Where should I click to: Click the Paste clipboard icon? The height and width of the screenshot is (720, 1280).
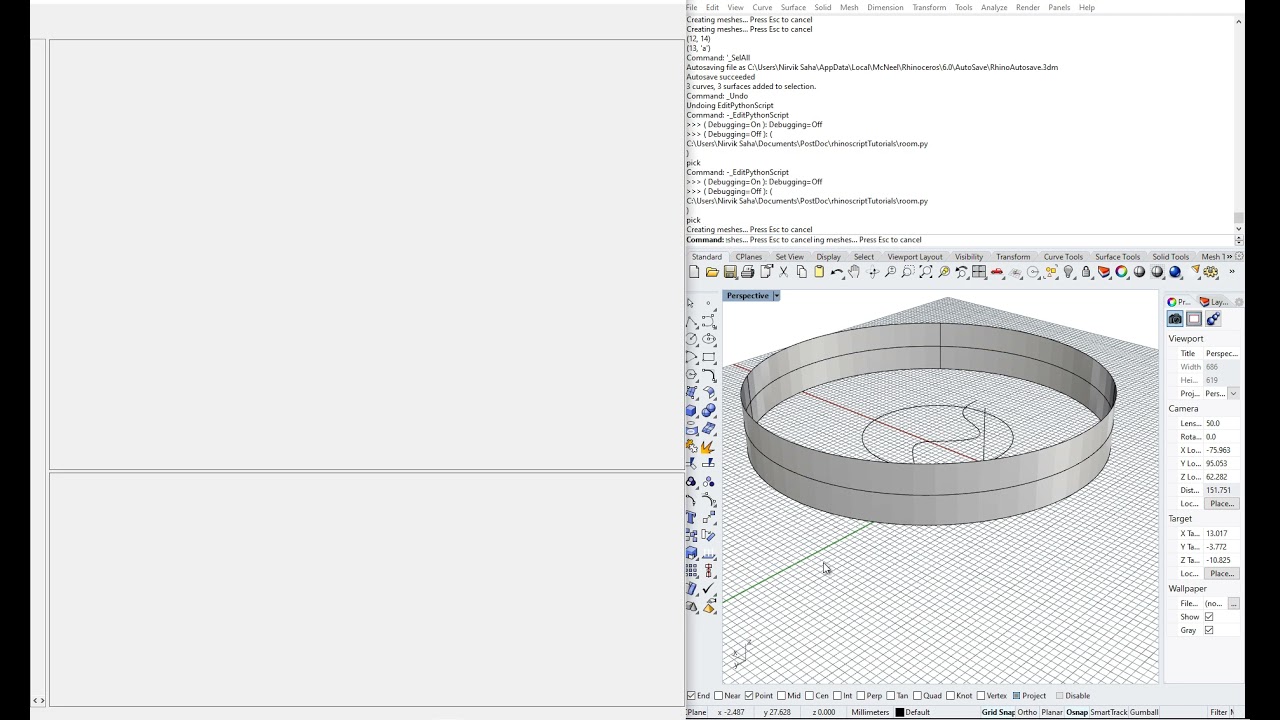[x=818, y=272]
